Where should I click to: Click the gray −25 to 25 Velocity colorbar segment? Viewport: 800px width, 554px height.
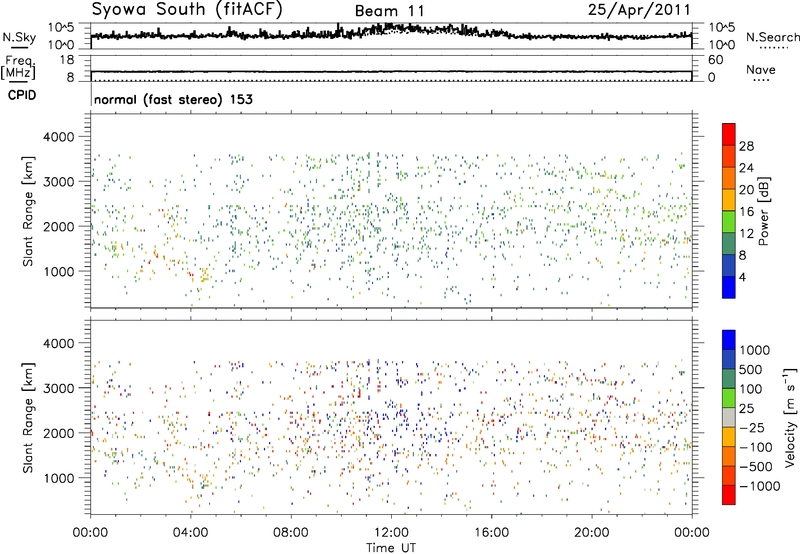pos(729,418)
